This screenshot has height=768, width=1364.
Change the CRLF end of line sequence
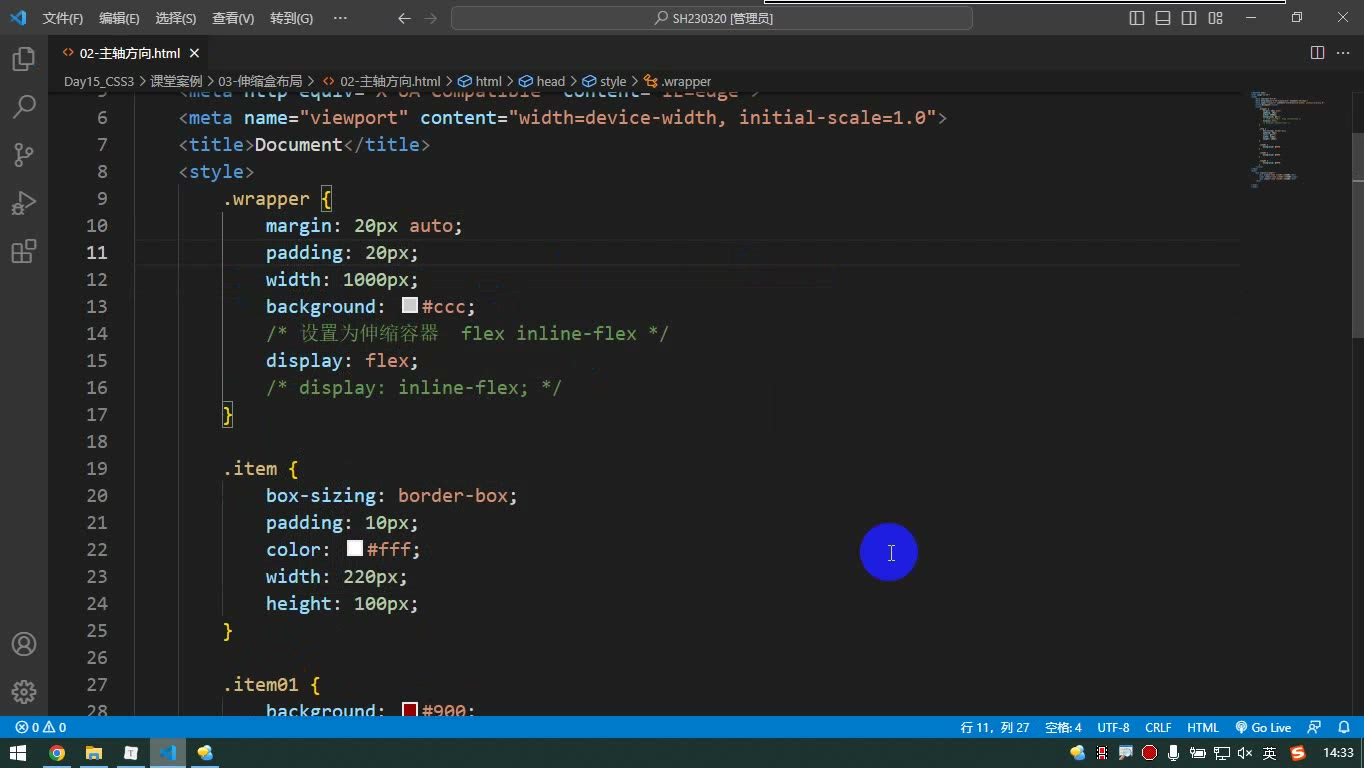(1158, 727)
